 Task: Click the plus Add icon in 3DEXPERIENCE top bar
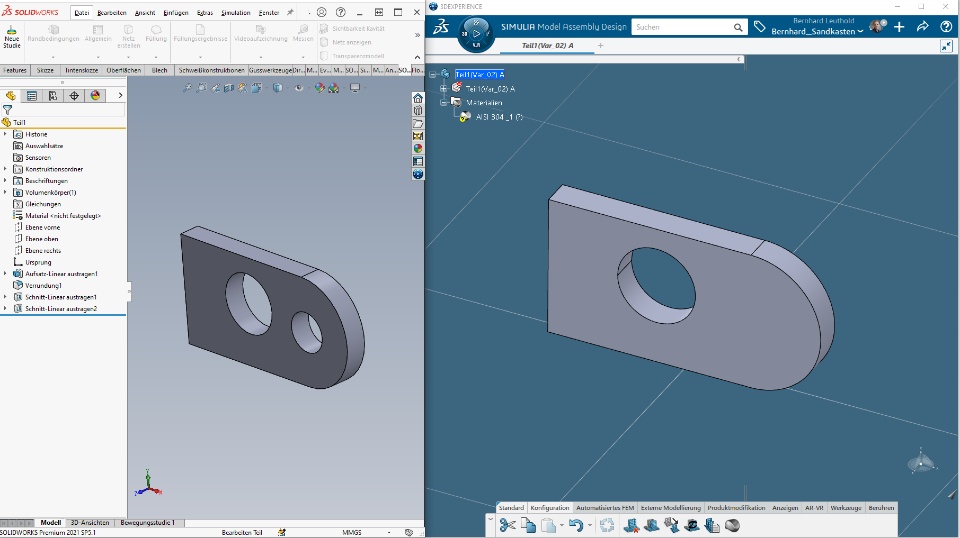(899, 27)
